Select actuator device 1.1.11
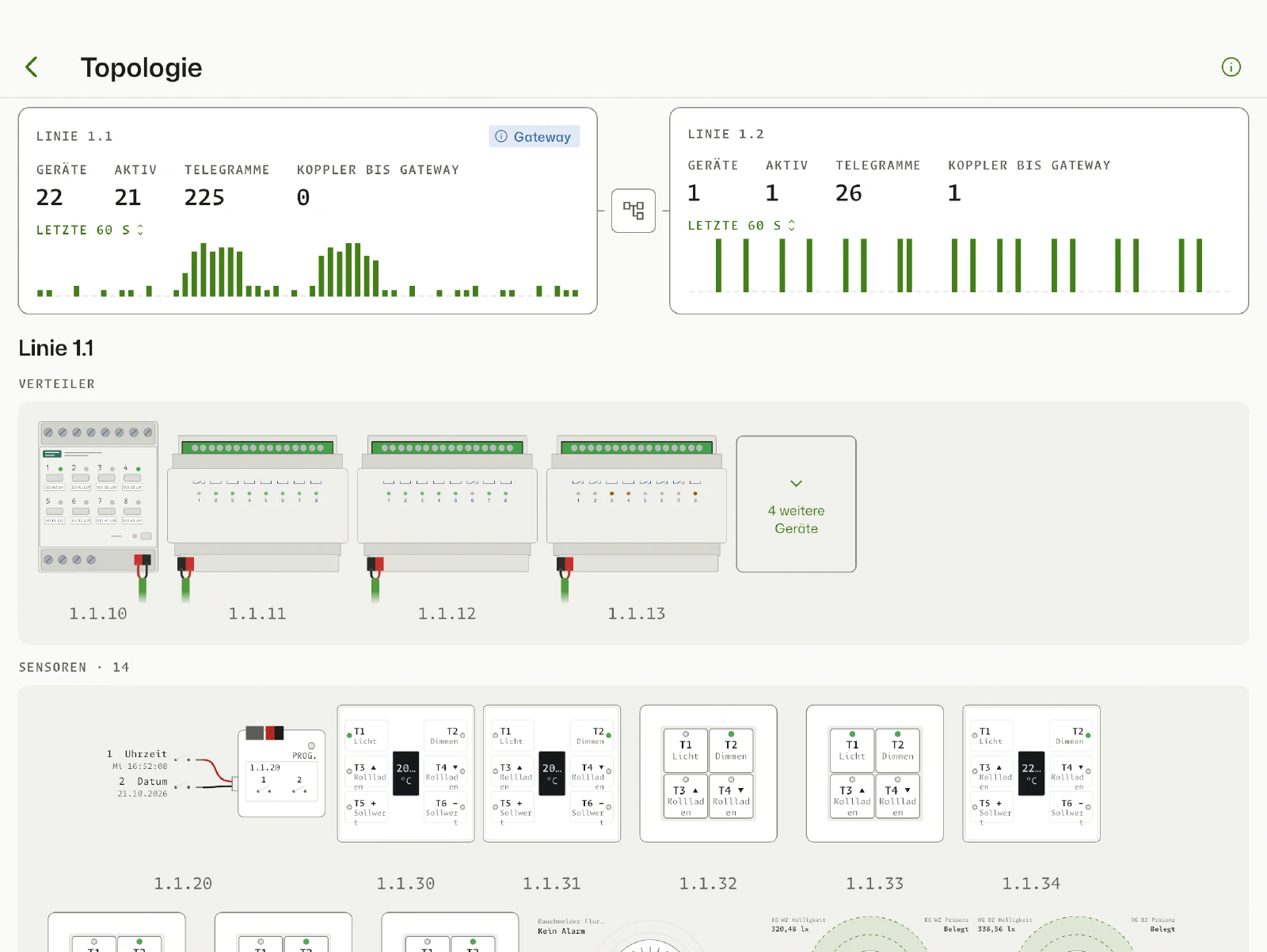This screenshot has height=952, width=1267. (257, 504)
